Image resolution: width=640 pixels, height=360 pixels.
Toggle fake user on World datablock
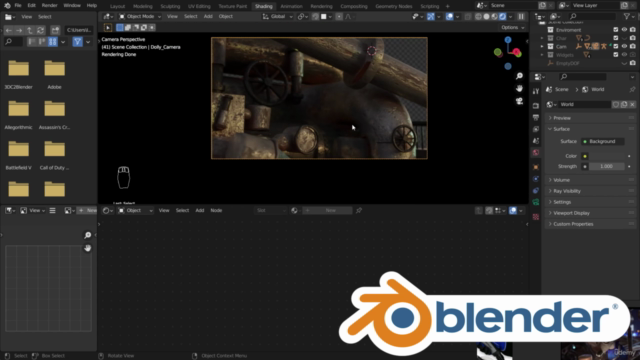pos(616,104)
